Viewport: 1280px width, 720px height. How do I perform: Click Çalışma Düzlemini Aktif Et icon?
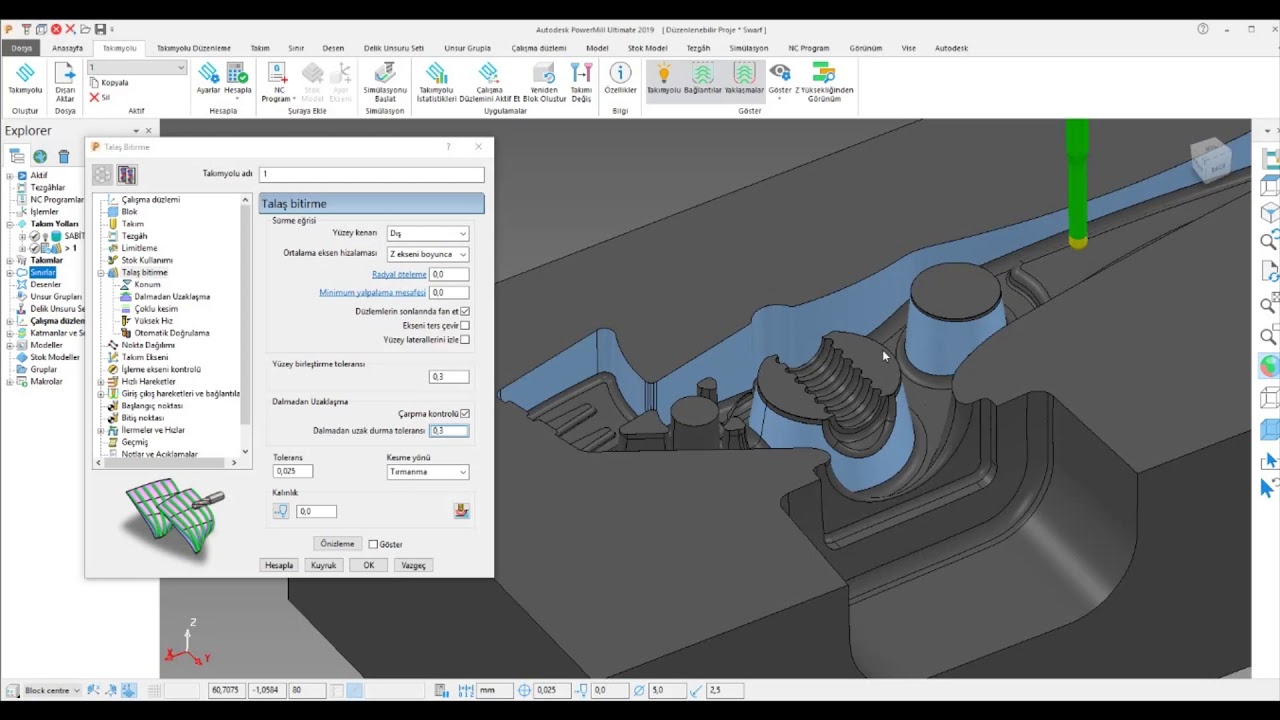(x=489, y=73)
